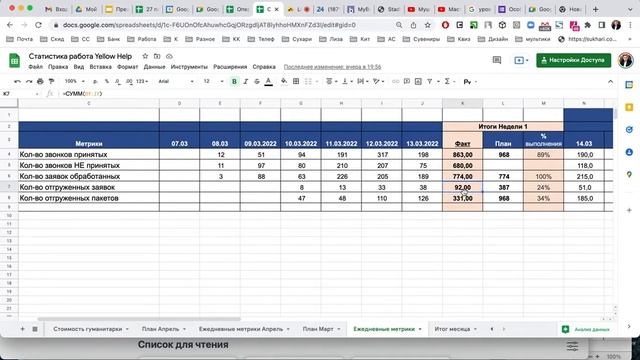Viewport: 640px width, 360px height.
Task: Open the fill color picker
Action: point(284,82)
